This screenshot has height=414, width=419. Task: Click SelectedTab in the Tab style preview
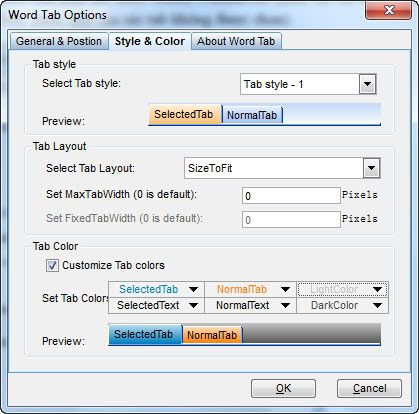[185, 115]
